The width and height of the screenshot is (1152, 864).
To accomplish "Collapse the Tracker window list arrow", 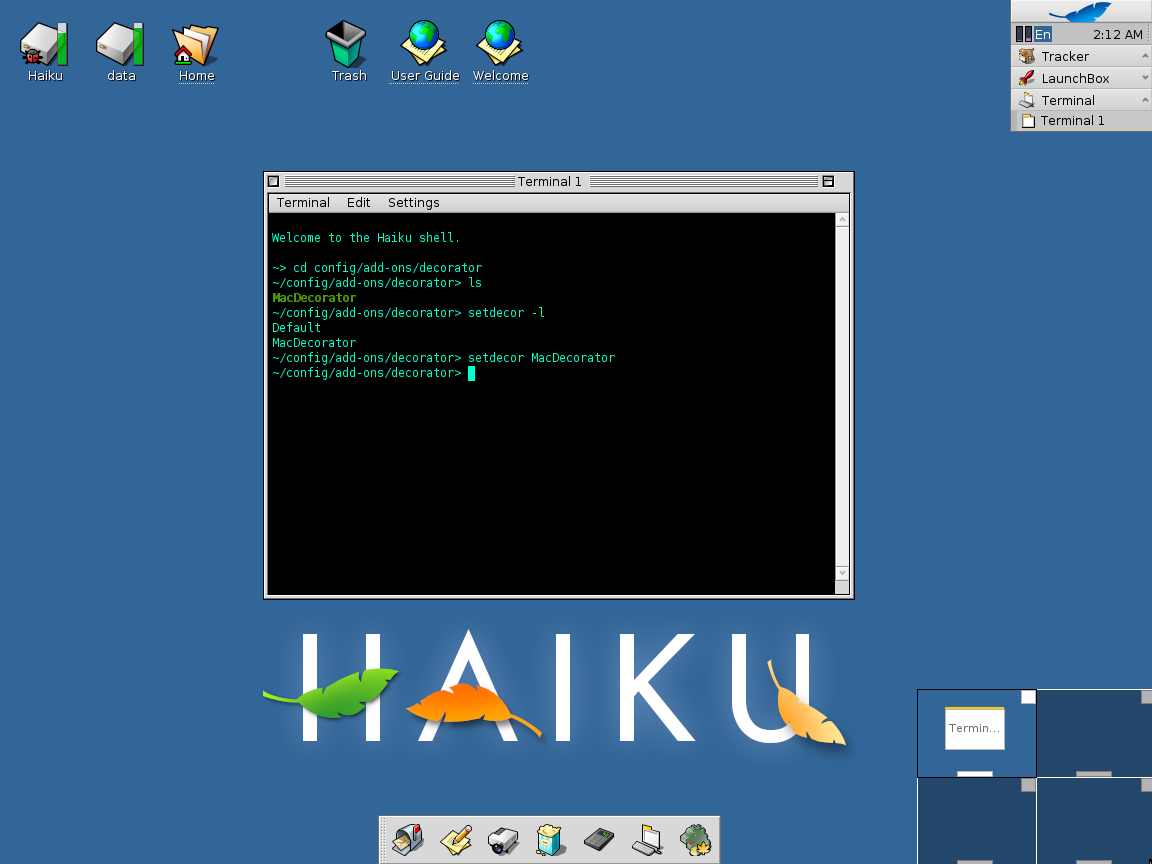I will pos(1145,56).
